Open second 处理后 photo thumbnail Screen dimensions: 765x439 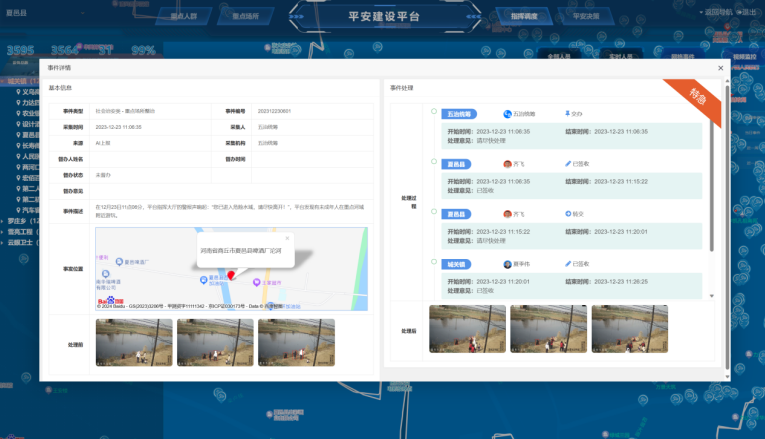pos(548,329)
